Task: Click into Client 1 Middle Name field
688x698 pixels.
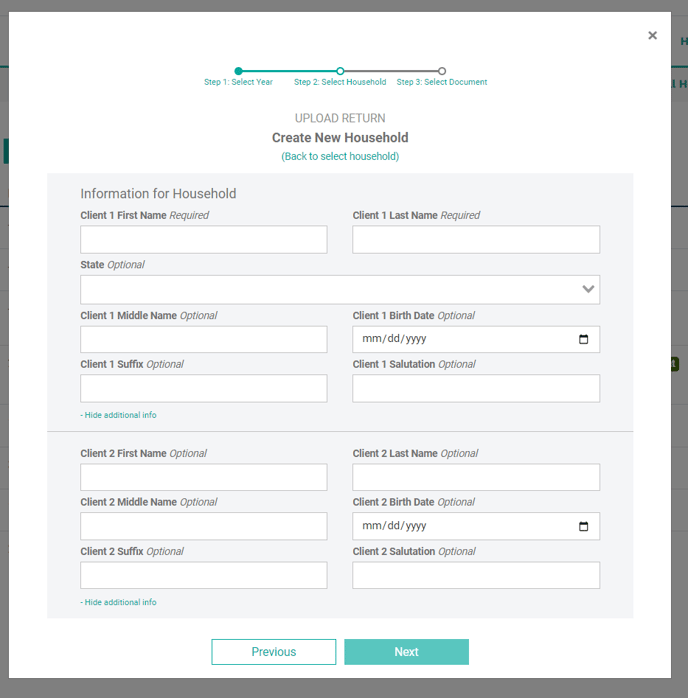Action: (x=204, y=339)
